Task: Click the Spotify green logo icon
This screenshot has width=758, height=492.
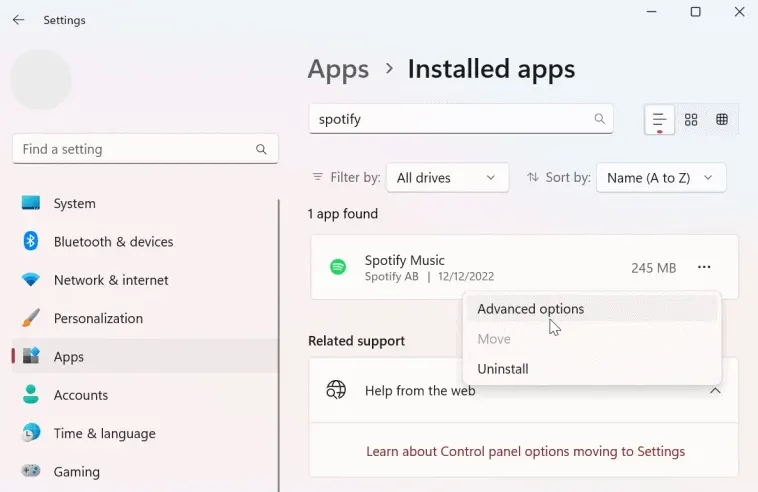Action: click(x=338, y=267)
